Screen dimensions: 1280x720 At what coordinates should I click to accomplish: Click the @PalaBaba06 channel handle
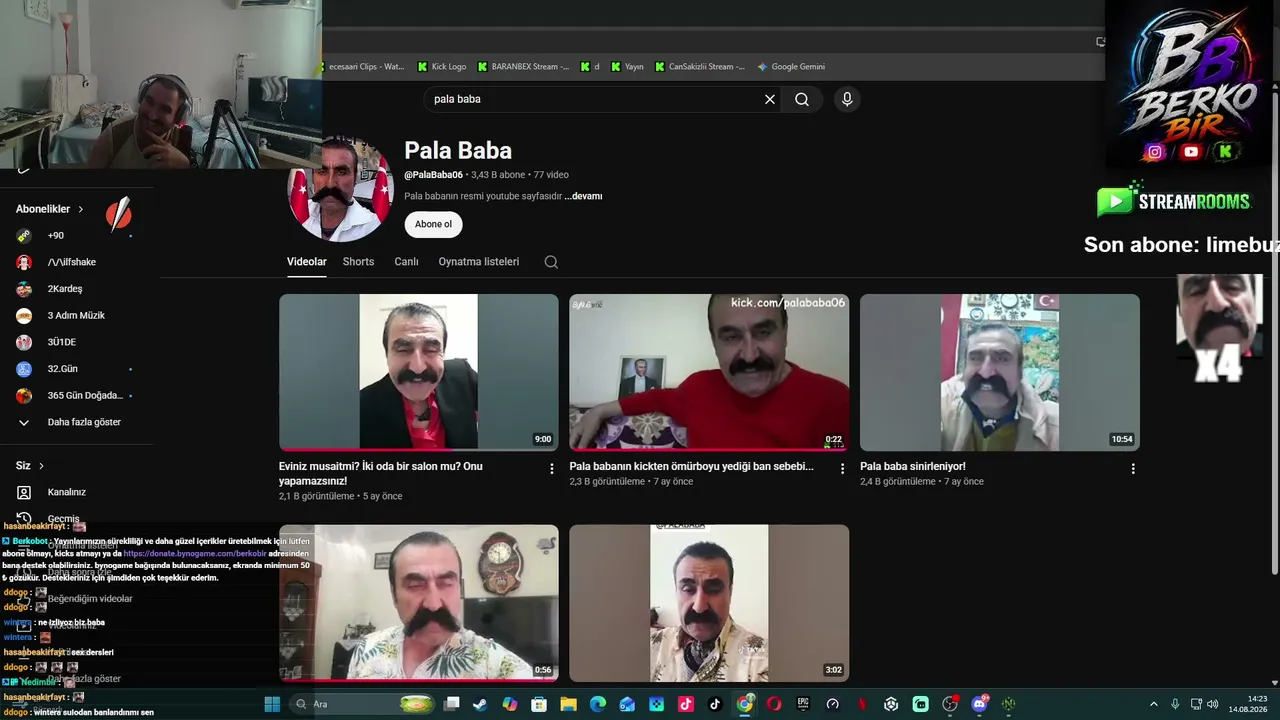click(433, 175)
